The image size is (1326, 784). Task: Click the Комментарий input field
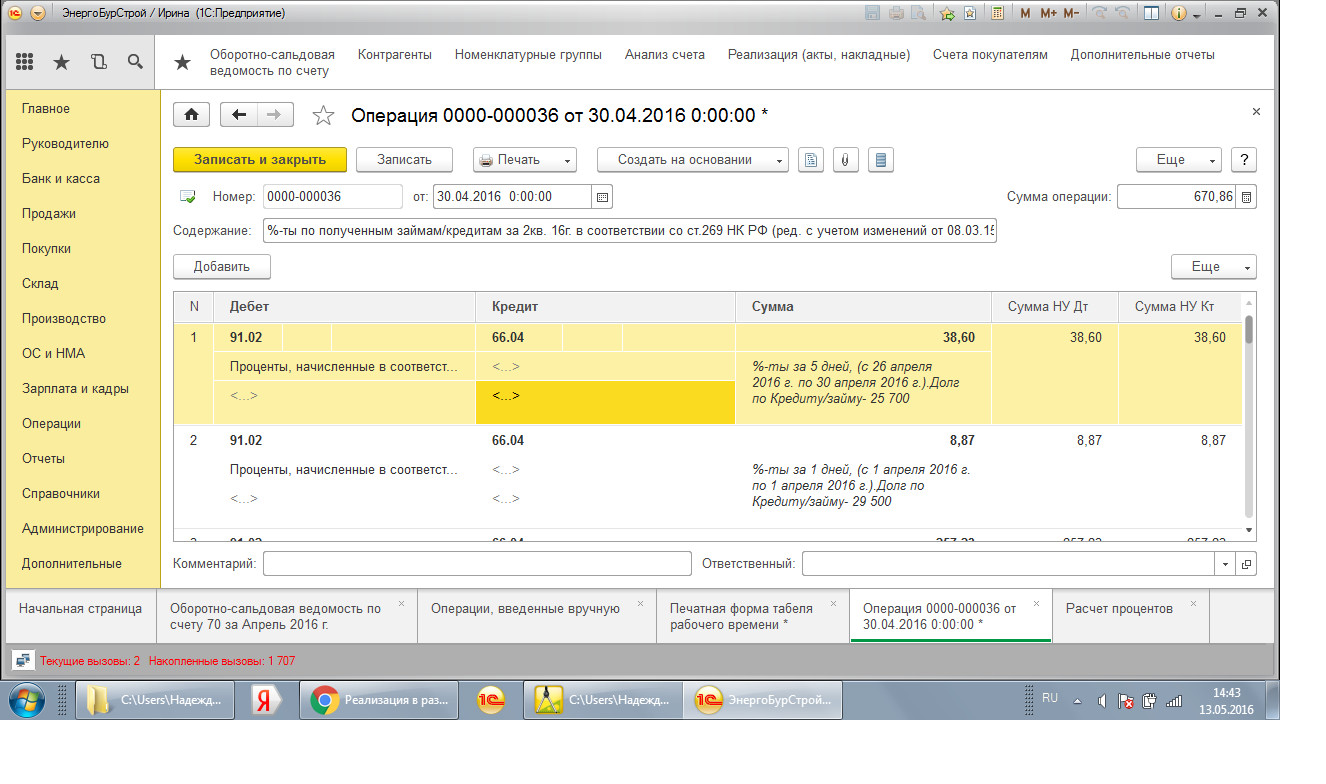477,564
